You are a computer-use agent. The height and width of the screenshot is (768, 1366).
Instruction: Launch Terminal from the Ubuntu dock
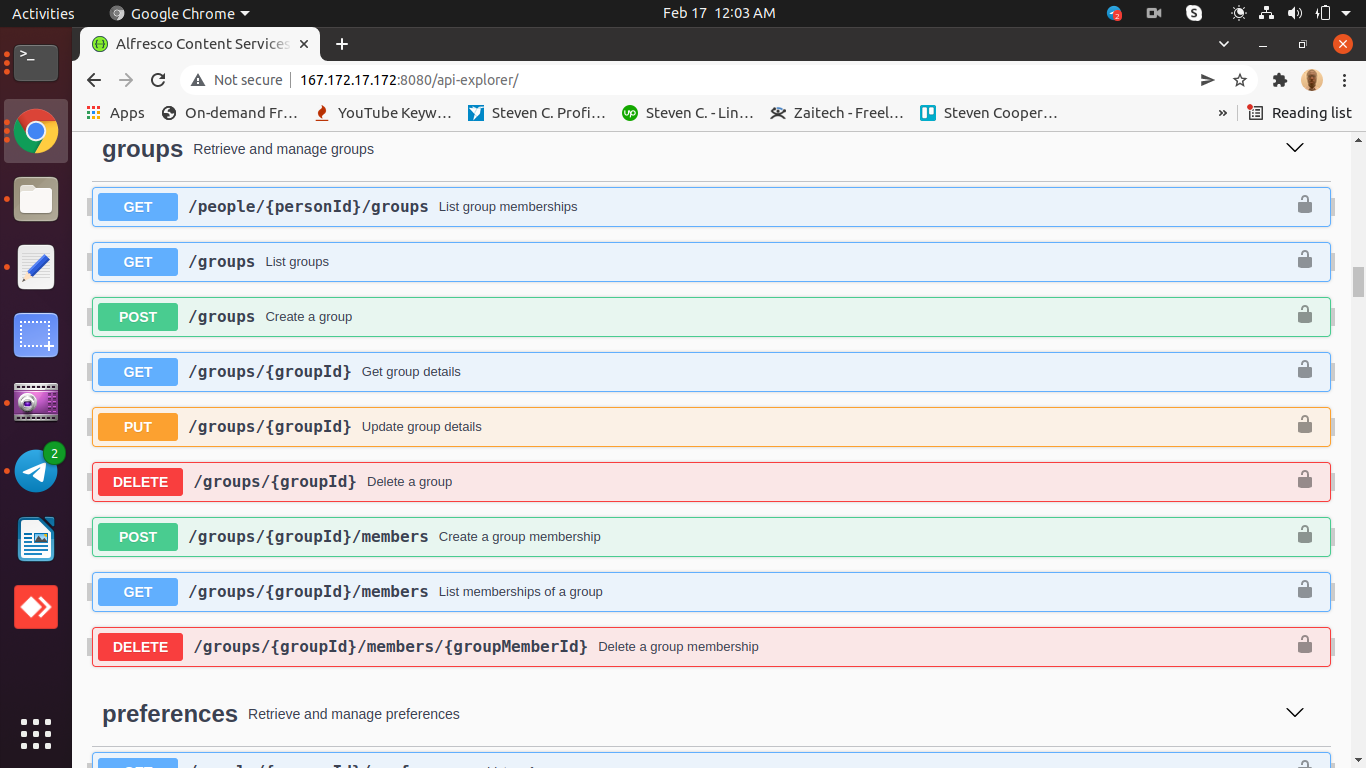click(x=36, y=63)
